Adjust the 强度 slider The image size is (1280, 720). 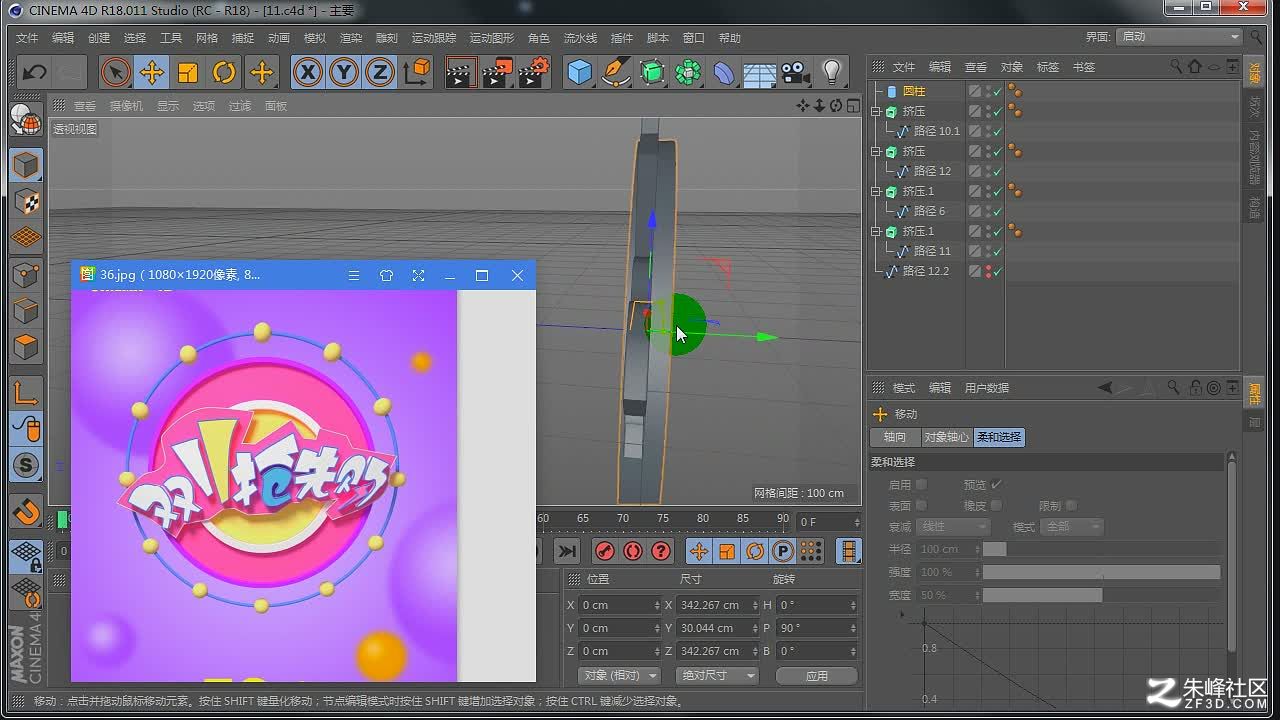(x=1101, y=572)
